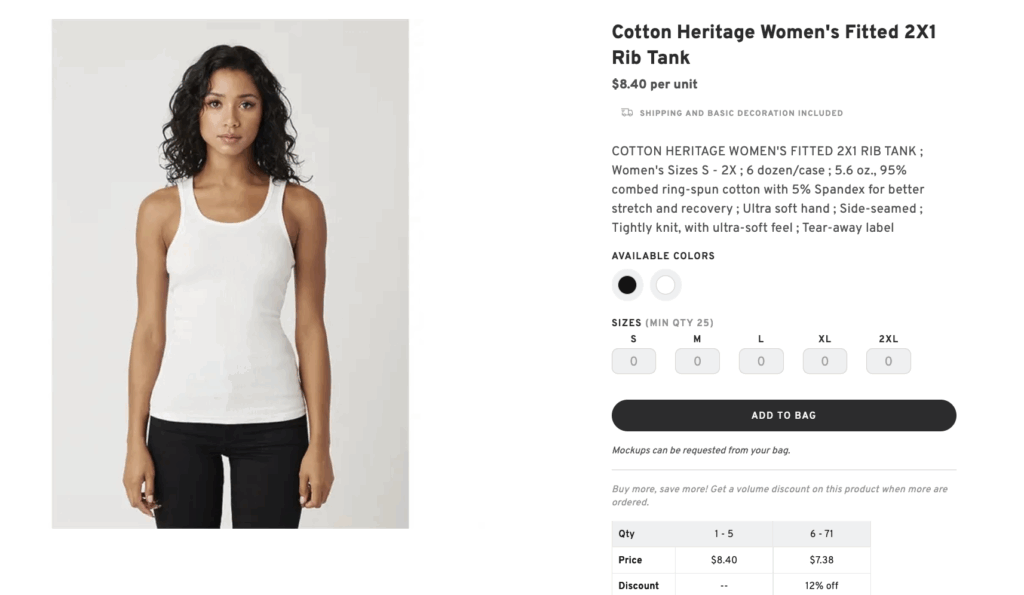
Task: Click the $7.38 price cell
Action: tap(820, 559)
